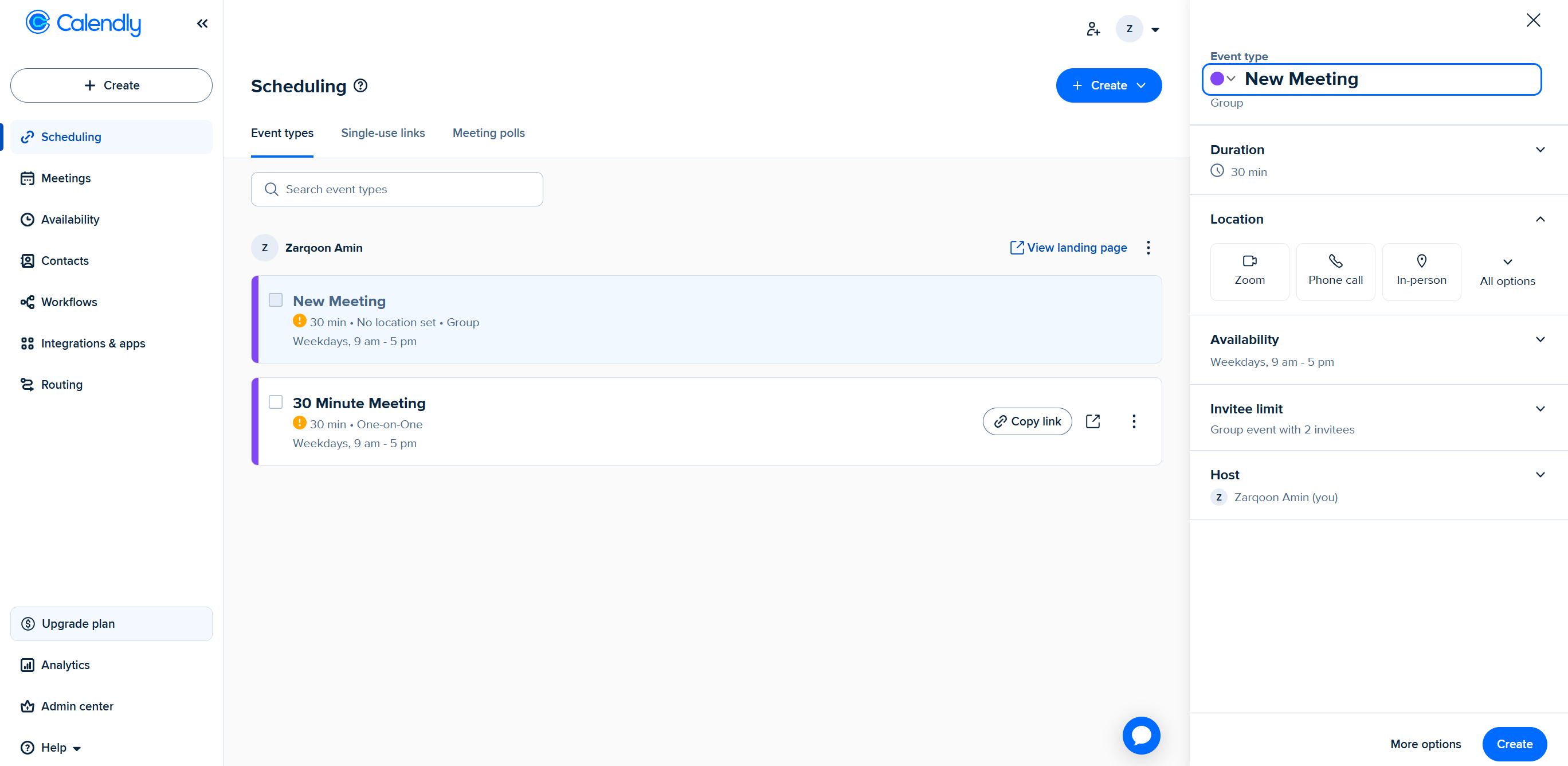
Task: Click the Calendly logo
Action: 84,23
